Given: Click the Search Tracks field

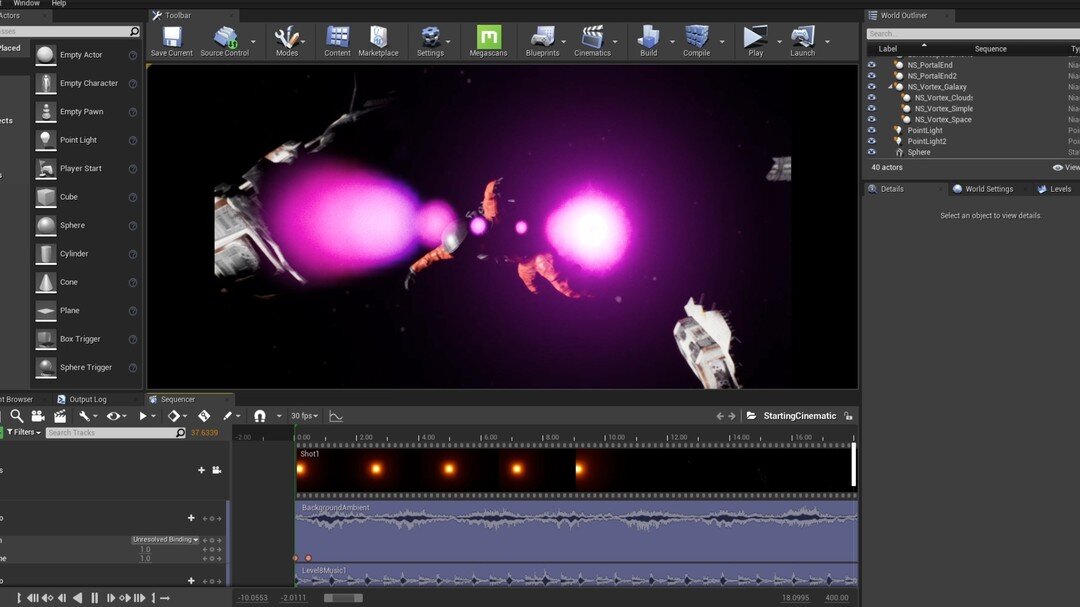Looking at the screenshot, I should pos(116,433).
